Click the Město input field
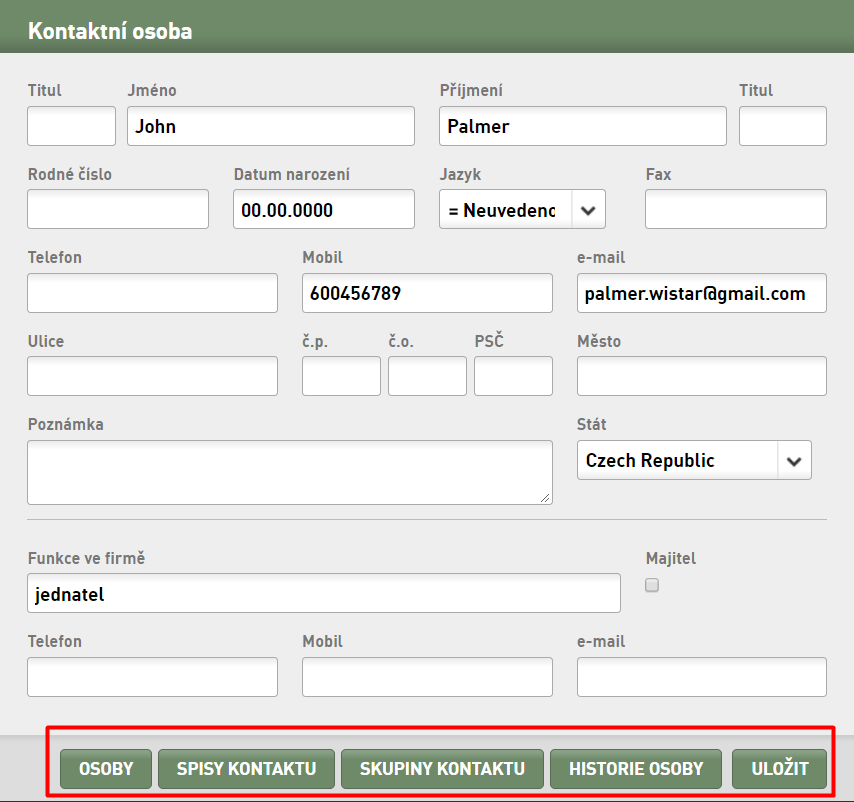 tap(702, 376)
